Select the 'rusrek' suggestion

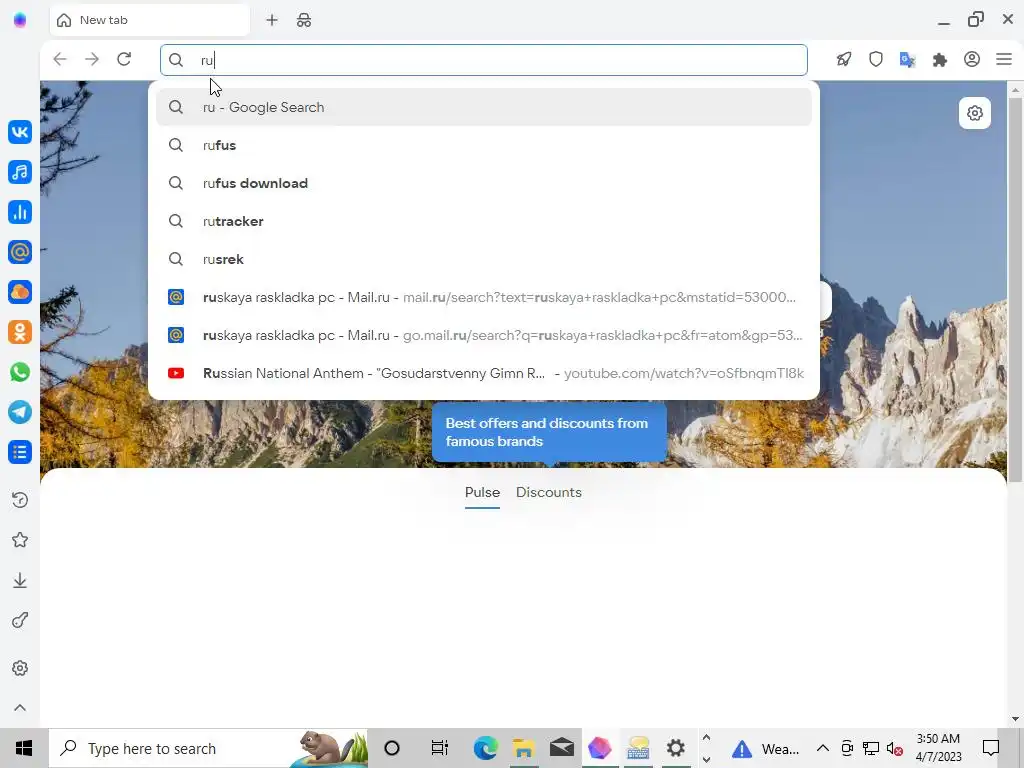(x=484, y=259)
